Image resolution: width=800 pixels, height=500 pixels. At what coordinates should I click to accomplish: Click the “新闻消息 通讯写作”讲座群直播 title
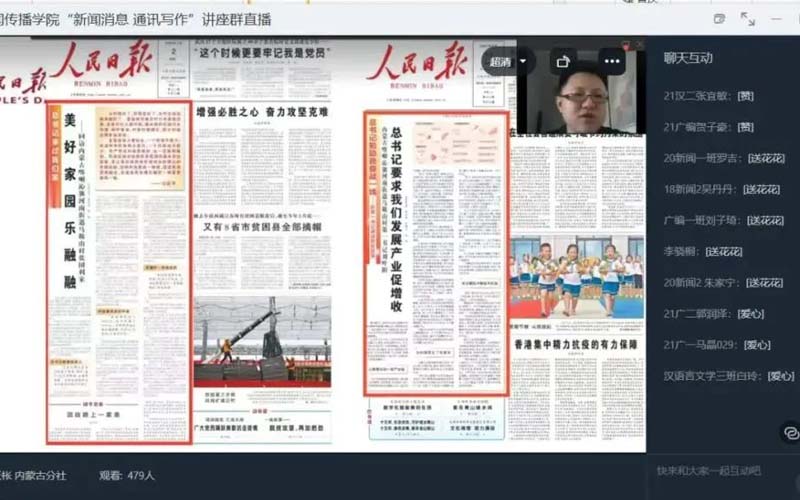[171, 20]
